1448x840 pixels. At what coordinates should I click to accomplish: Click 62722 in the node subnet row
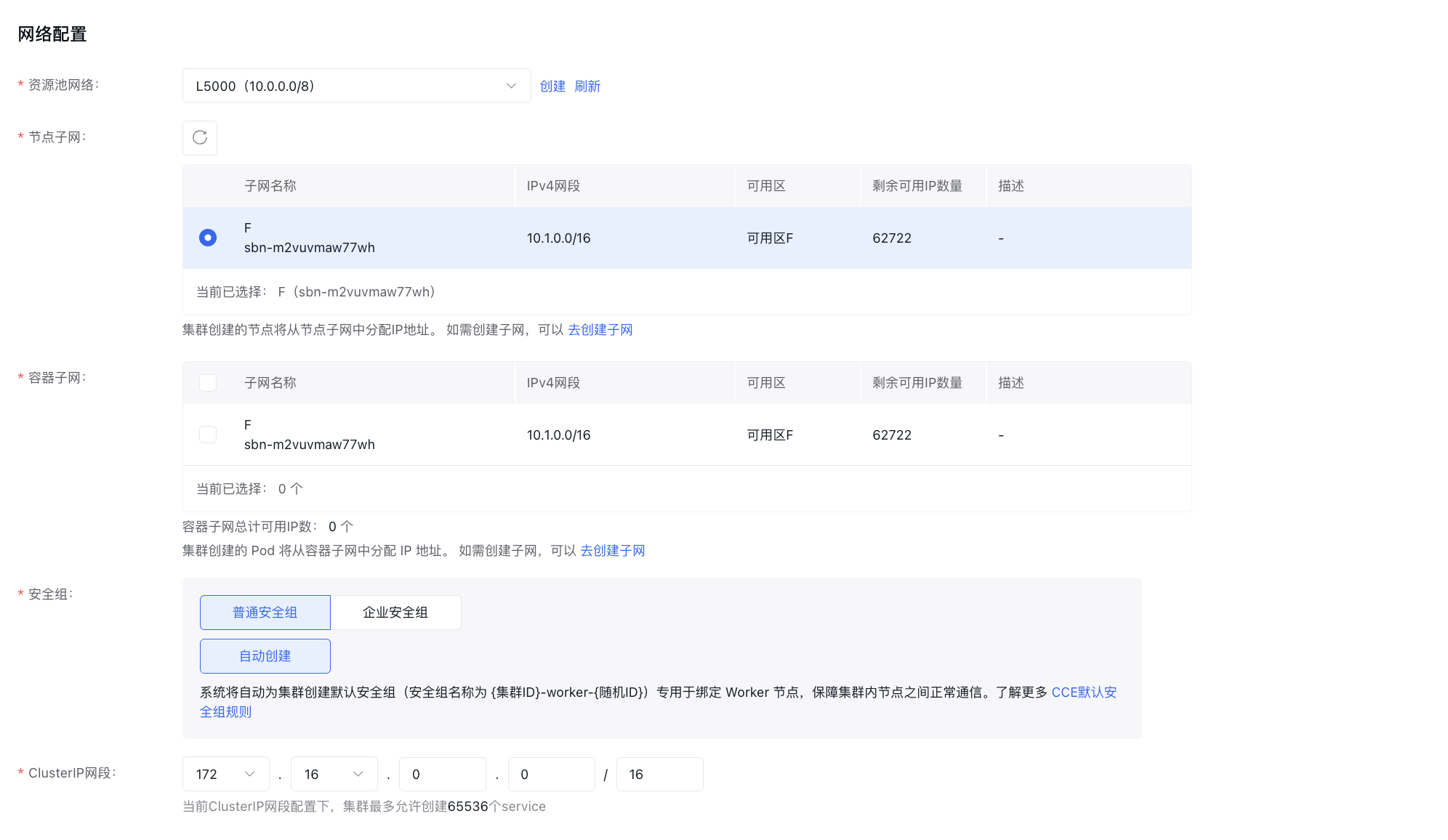tap(892, 238)
